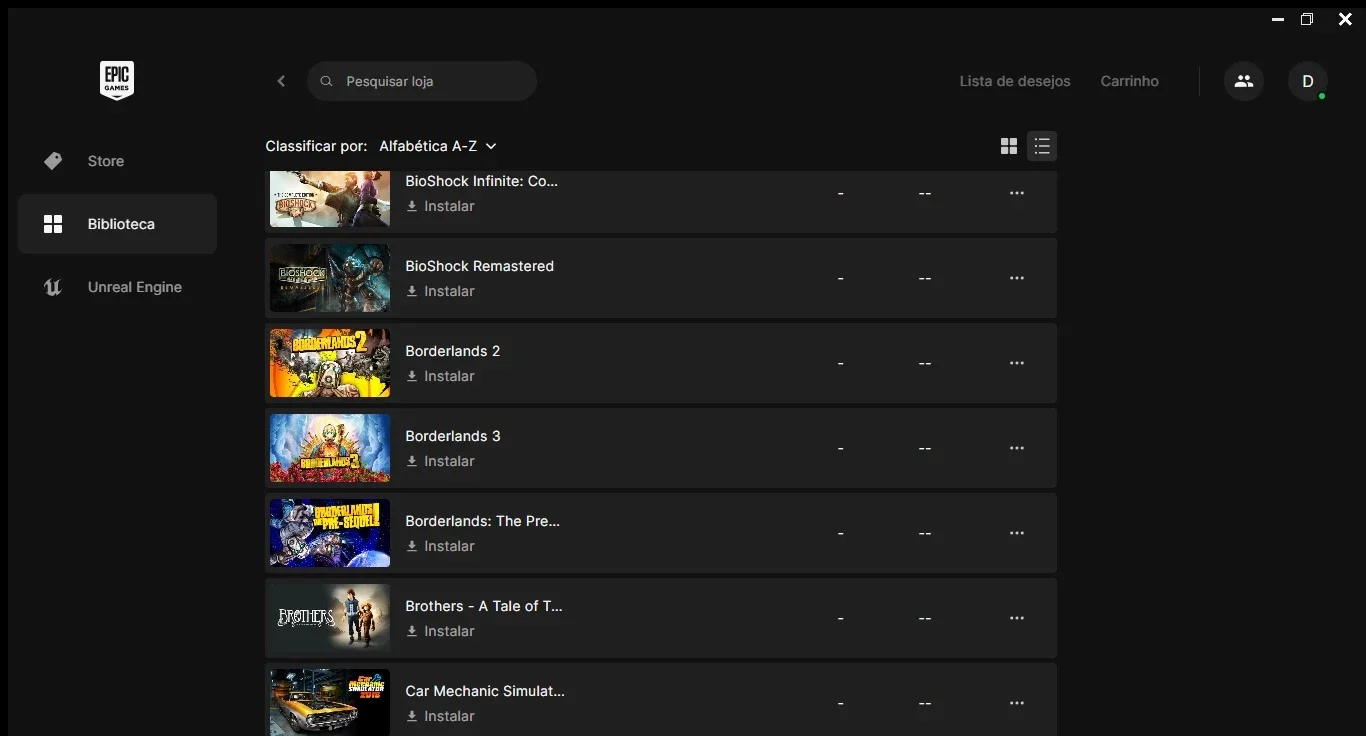
Task: Switch to grid view
Action: click(1009, 147)
